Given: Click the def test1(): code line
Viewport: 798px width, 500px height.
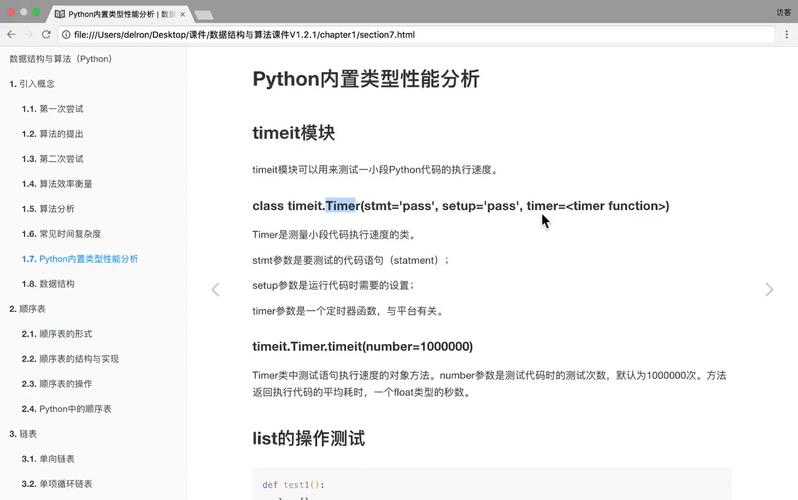Looking at the screenshot, I should 293,485.
